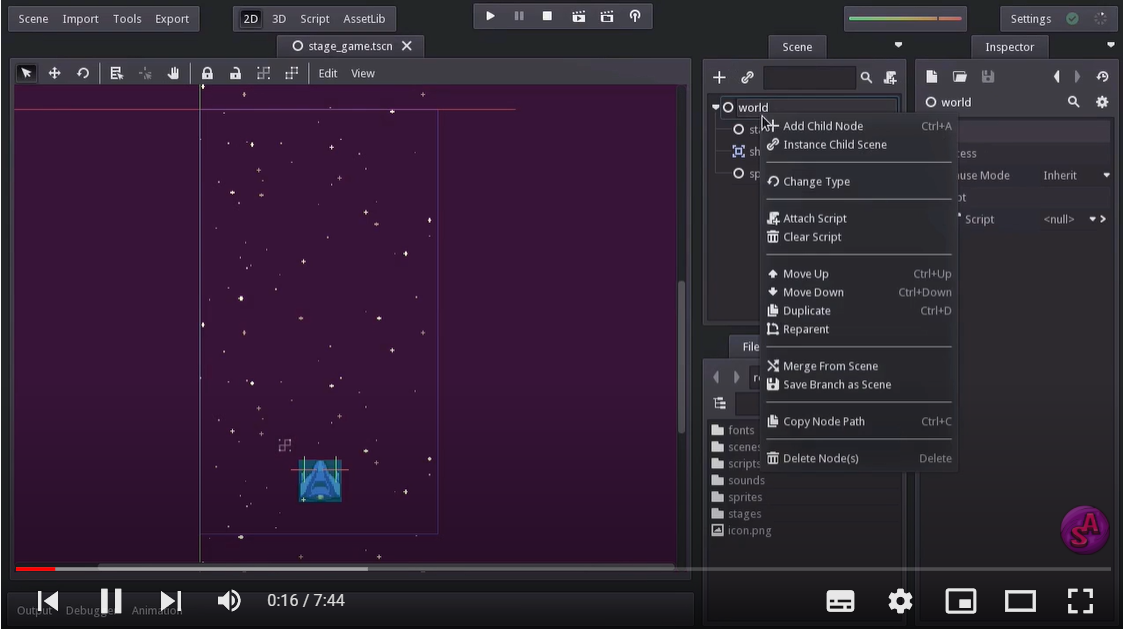Unlock the selected object with open lock
Viewport: 1123px width, 629px height.
click(235, 73)
